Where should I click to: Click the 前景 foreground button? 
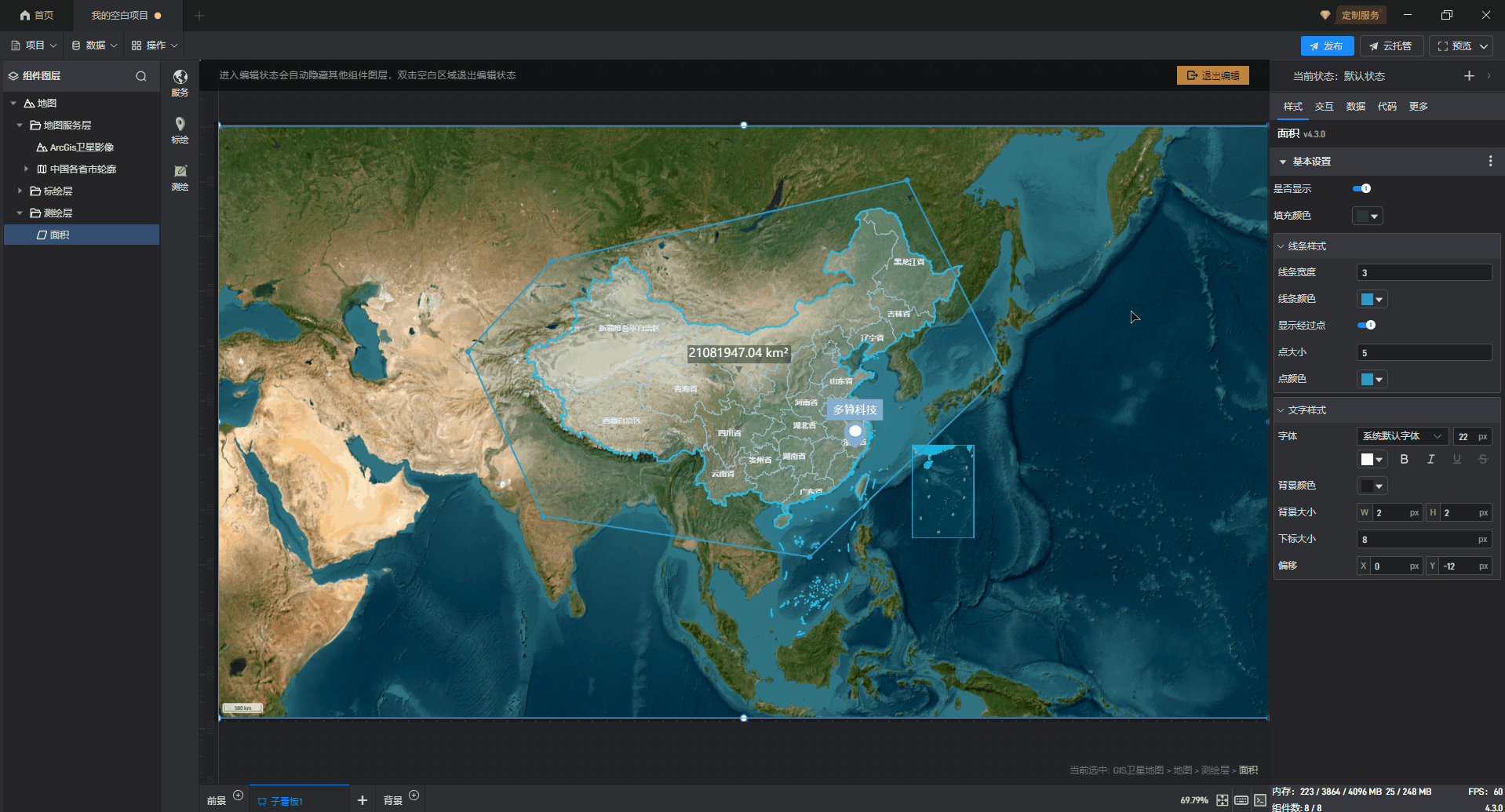pos(216,801)
